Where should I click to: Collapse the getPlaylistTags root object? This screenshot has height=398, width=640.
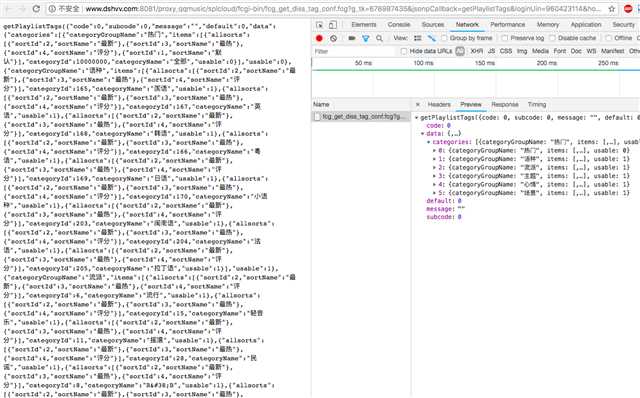pos(417,118)
